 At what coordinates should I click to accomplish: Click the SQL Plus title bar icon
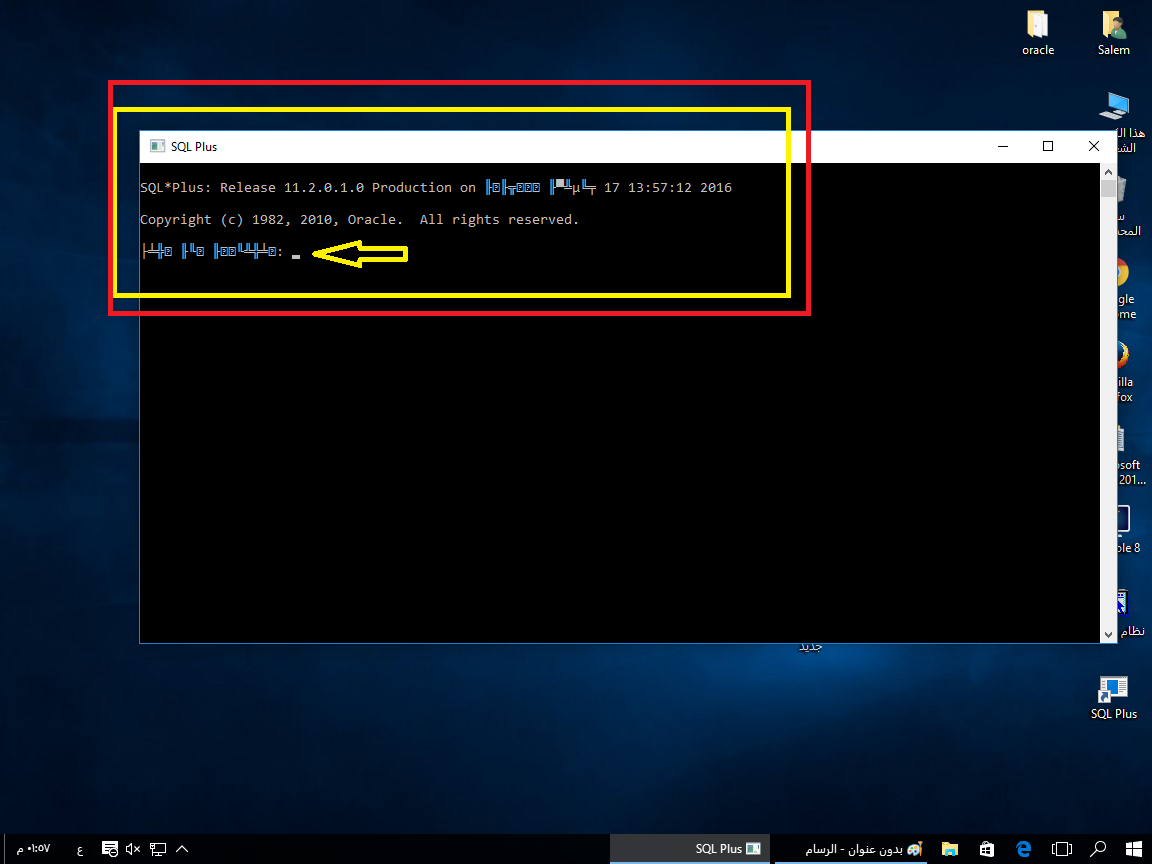[x=157, y=146]
